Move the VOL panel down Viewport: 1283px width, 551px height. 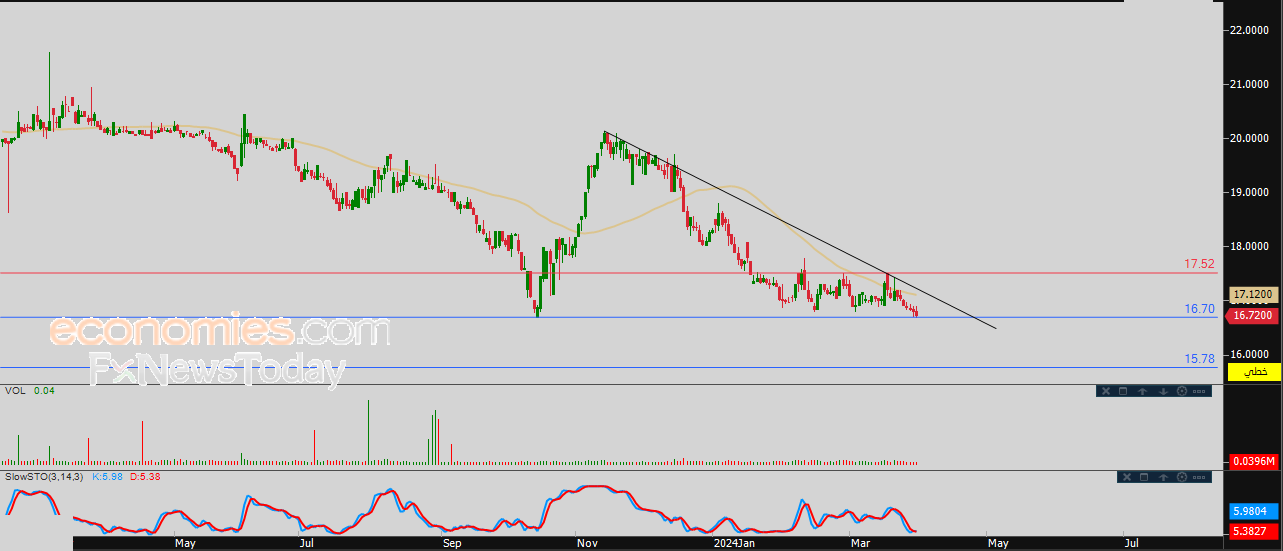click(x=1163, y=391)
